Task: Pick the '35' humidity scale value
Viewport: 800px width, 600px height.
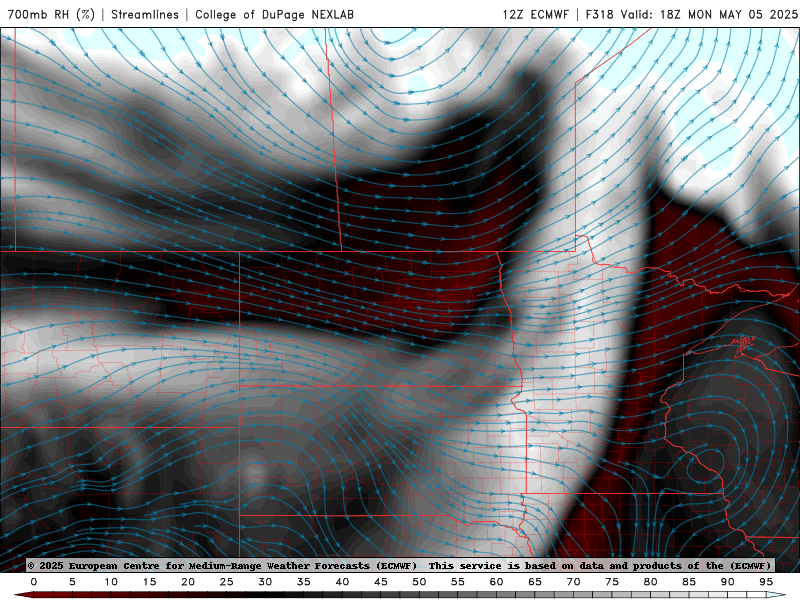Action: pos(304,582)
